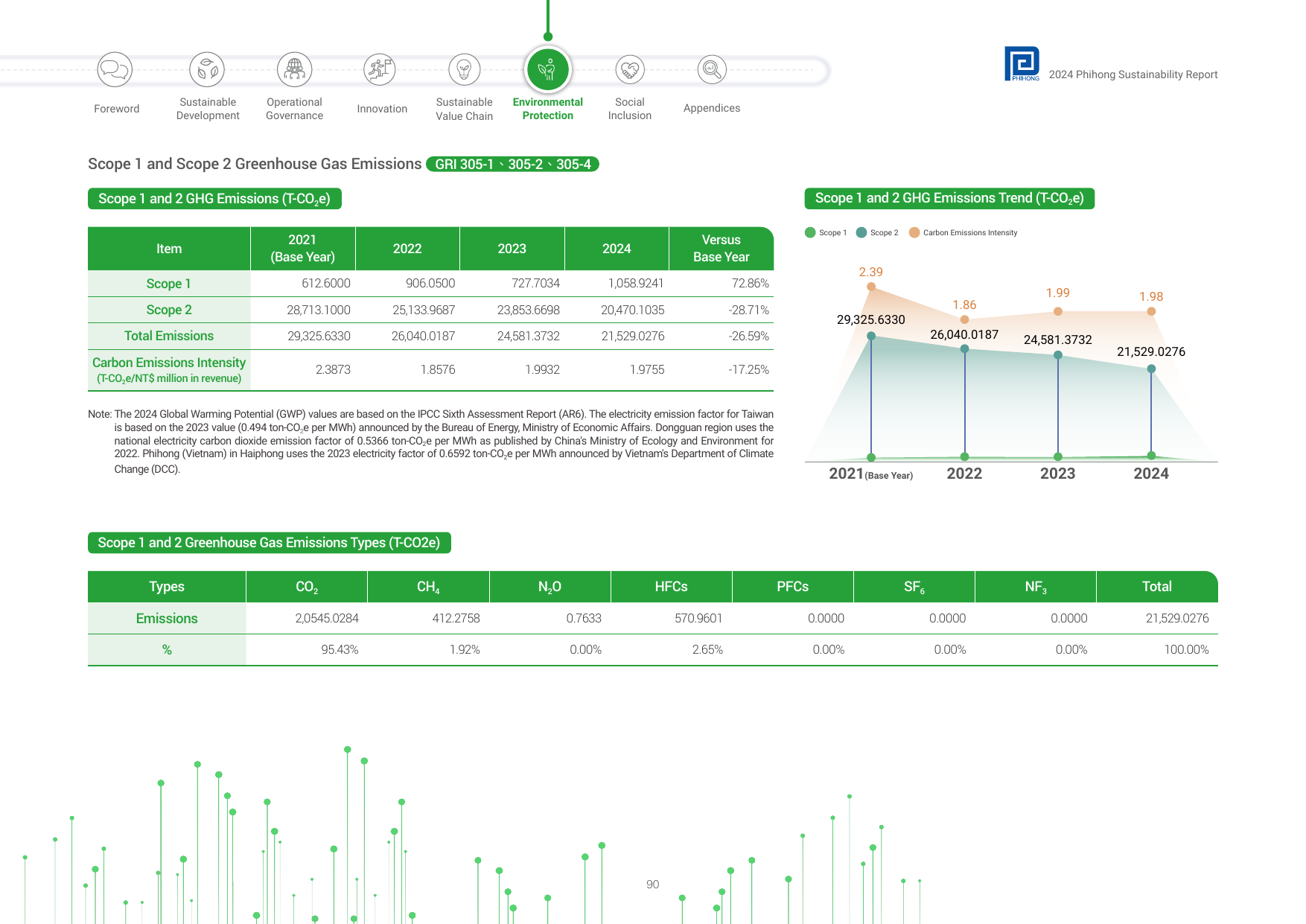Click the Carbon Emissions Intensity legend dot
This screenshot has height=924, width=1306.
click(914, 232)
